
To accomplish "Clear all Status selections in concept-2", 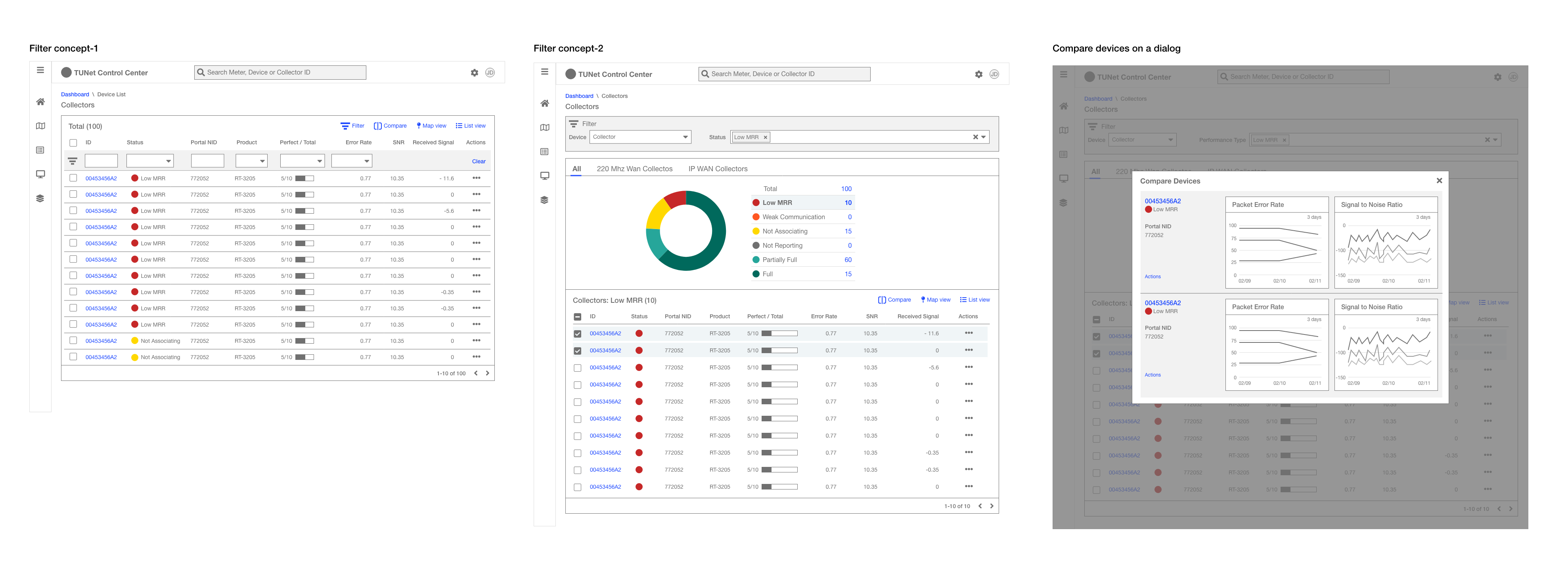I will tap(975, 138).
